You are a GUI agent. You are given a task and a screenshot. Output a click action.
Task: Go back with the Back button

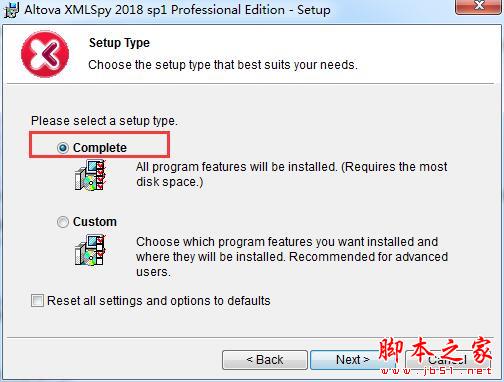[265, 360]
